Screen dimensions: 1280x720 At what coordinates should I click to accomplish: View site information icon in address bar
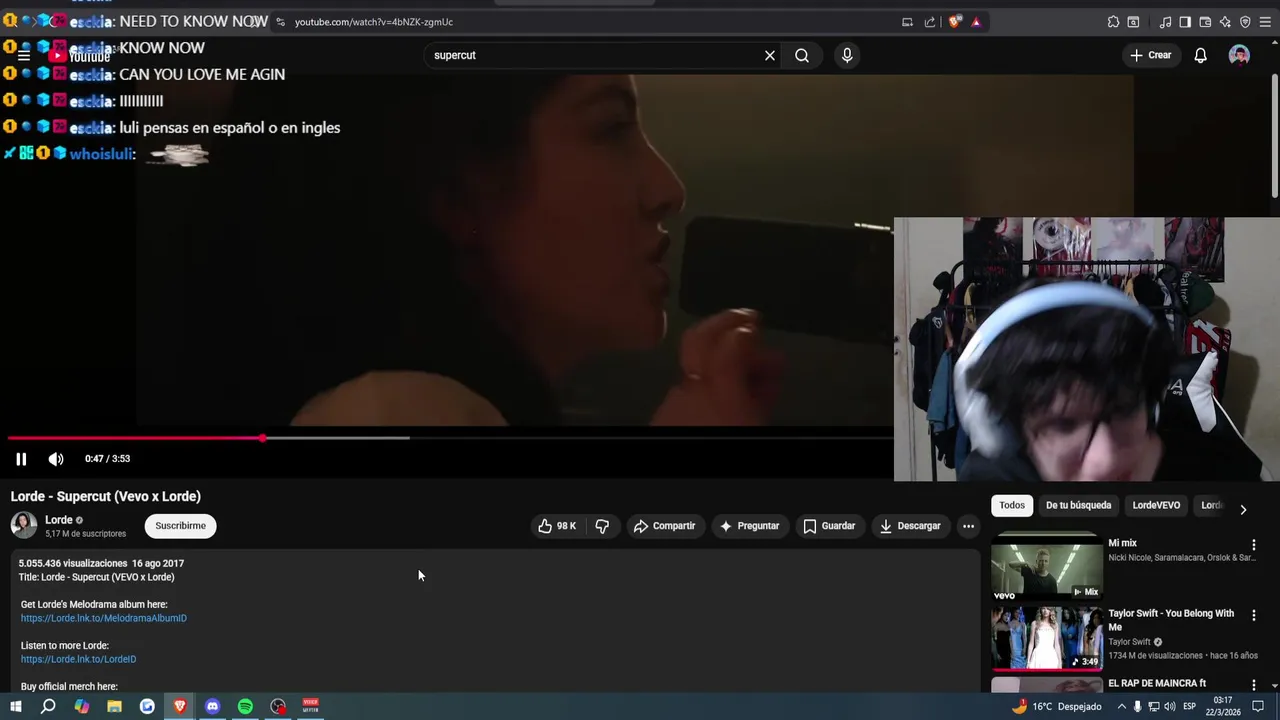280,22
